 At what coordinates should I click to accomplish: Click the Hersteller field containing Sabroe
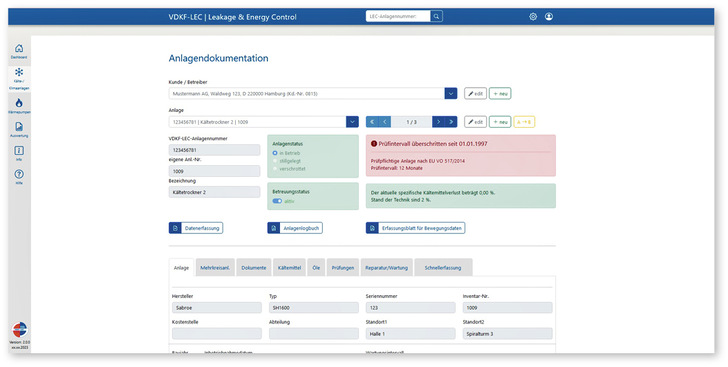click(217, 308)
